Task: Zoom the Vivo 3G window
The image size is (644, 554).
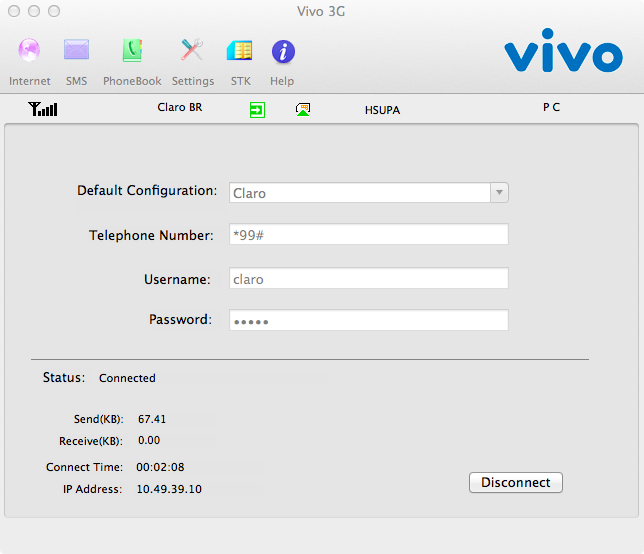Action: pyautogui.click(x=54, y=11)
